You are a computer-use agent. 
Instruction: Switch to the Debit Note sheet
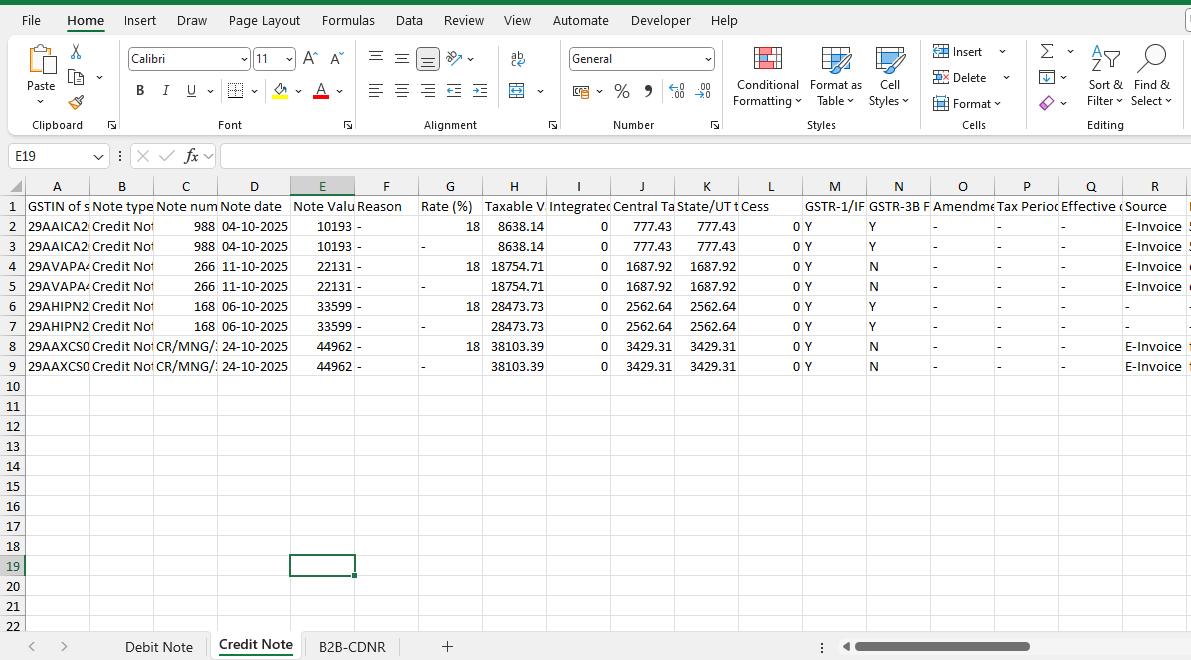[158, 647]
